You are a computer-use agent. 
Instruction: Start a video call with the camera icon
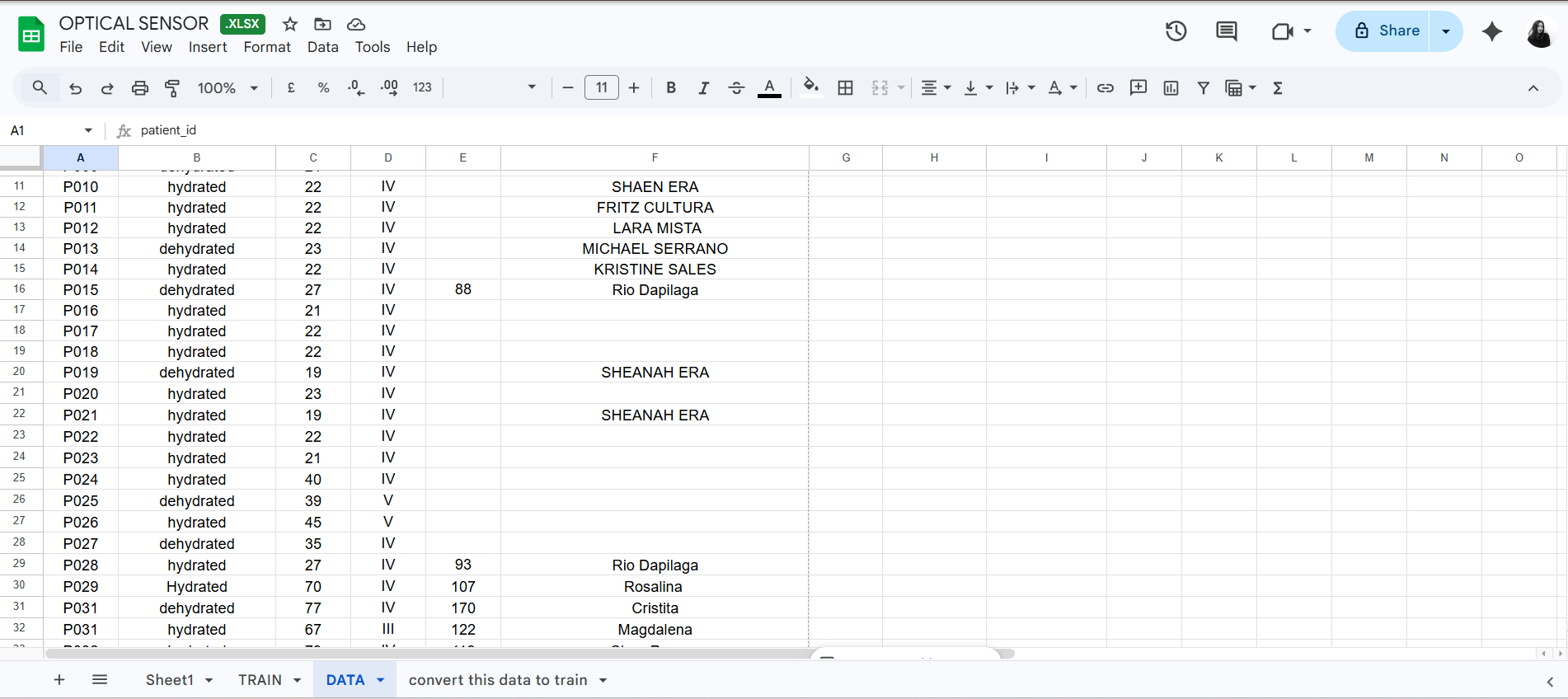click(x=1283, y=31)
